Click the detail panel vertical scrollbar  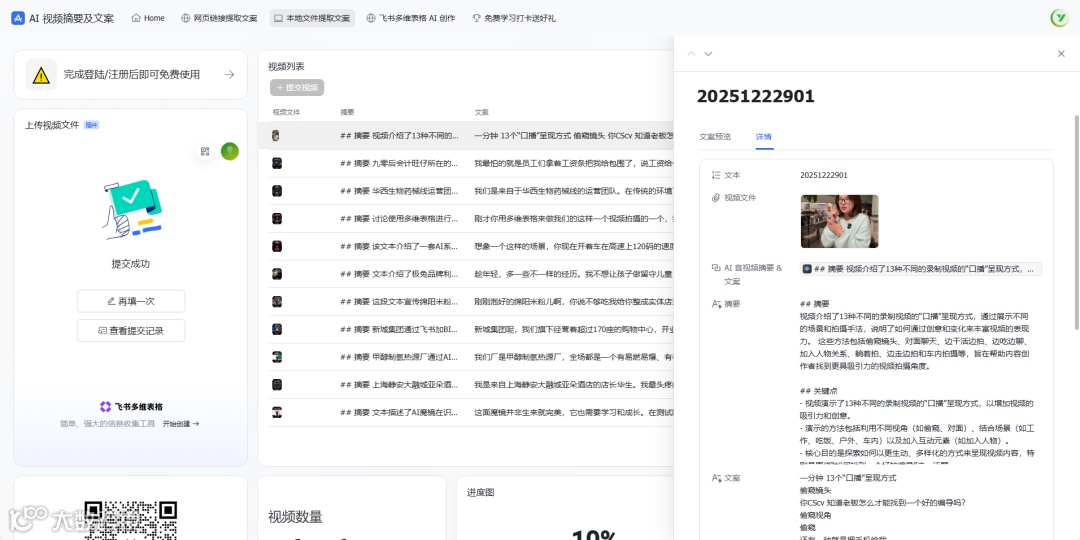(x=1075, y=220)
